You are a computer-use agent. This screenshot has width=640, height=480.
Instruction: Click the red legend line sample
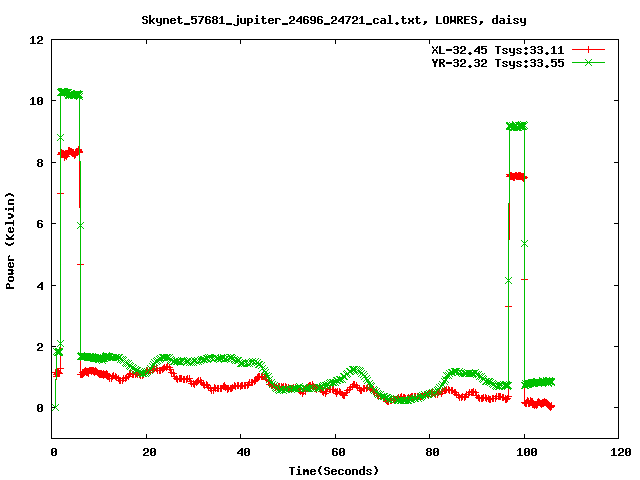[x=588, y=50]
